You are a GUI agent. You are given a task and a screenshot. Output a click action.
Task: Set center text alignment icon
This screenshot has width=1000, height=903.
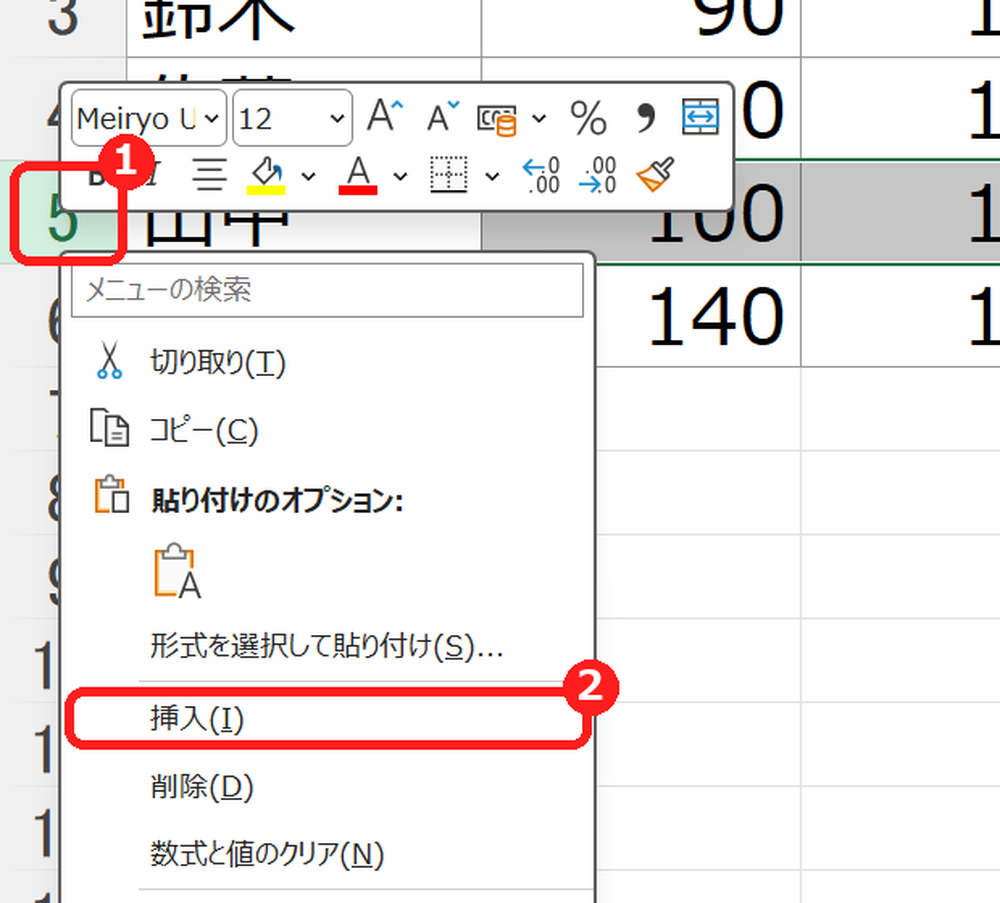coord(210,174)
